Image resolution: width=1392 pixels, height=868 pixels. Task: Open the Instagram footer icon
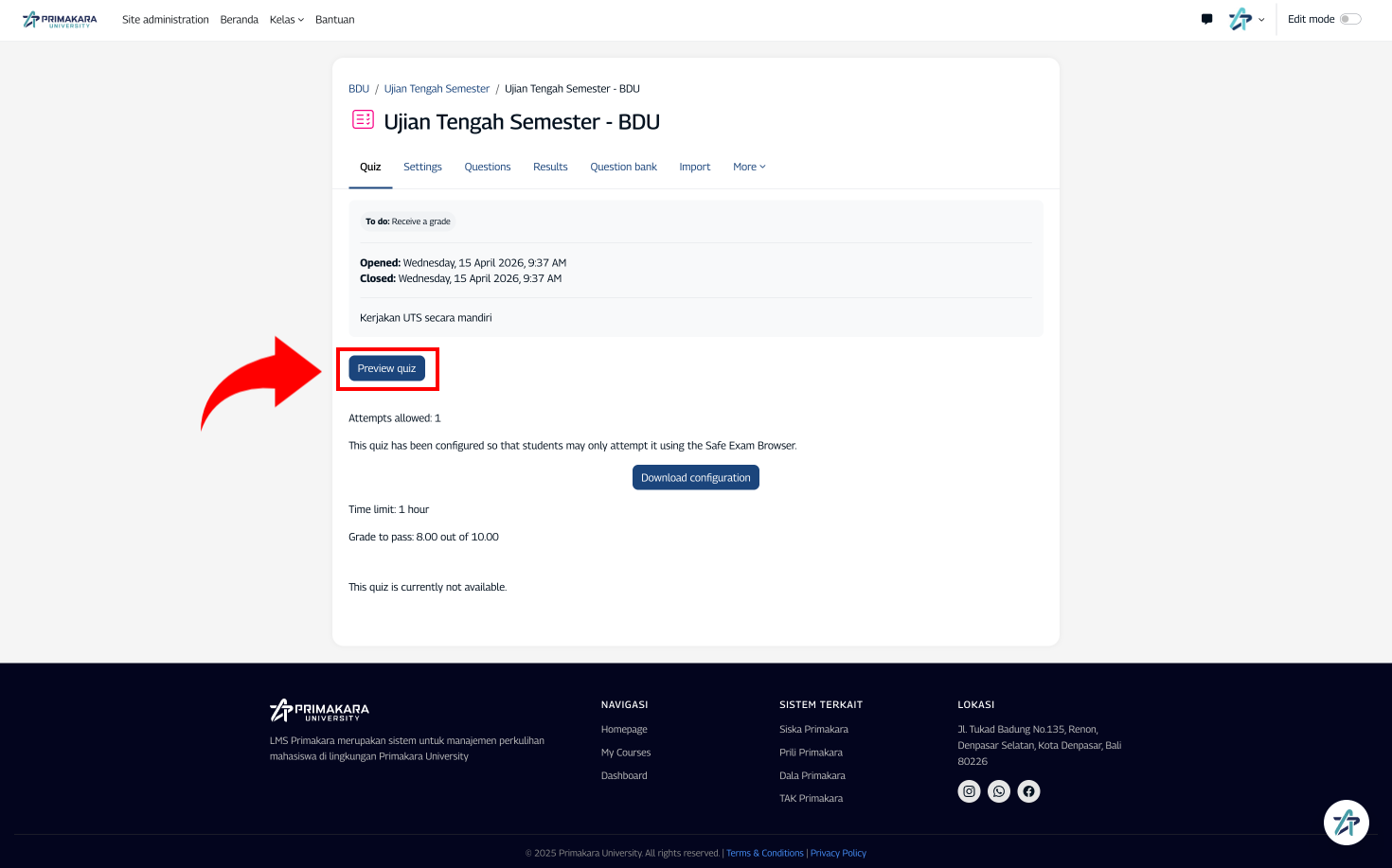(x=969, y=791)
